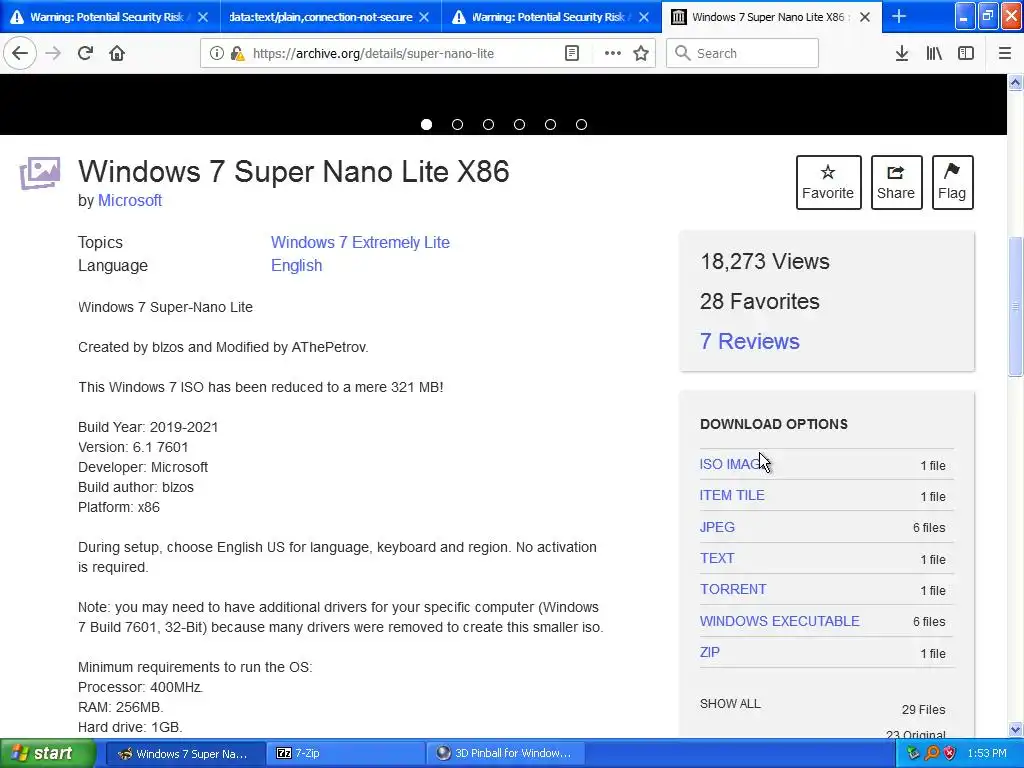Click SHOW ALL files link
The height and width of the screenshot is (768, 1024).
coord(730,703)
